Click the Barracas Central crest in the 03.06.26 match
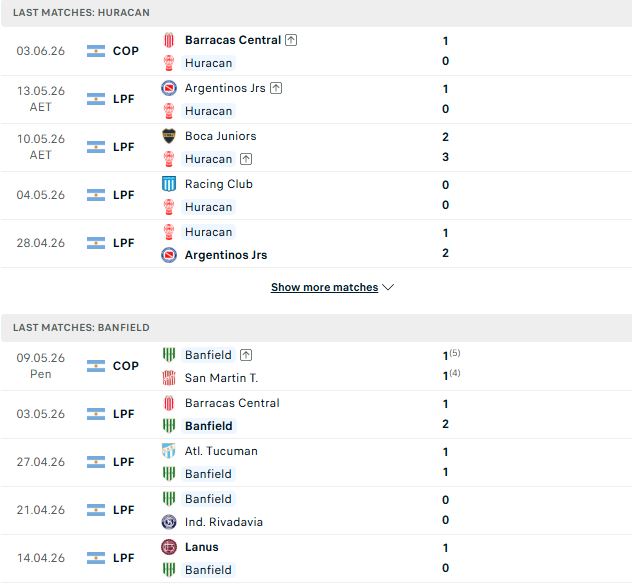 pyautogui.click(x=169, y=40)
